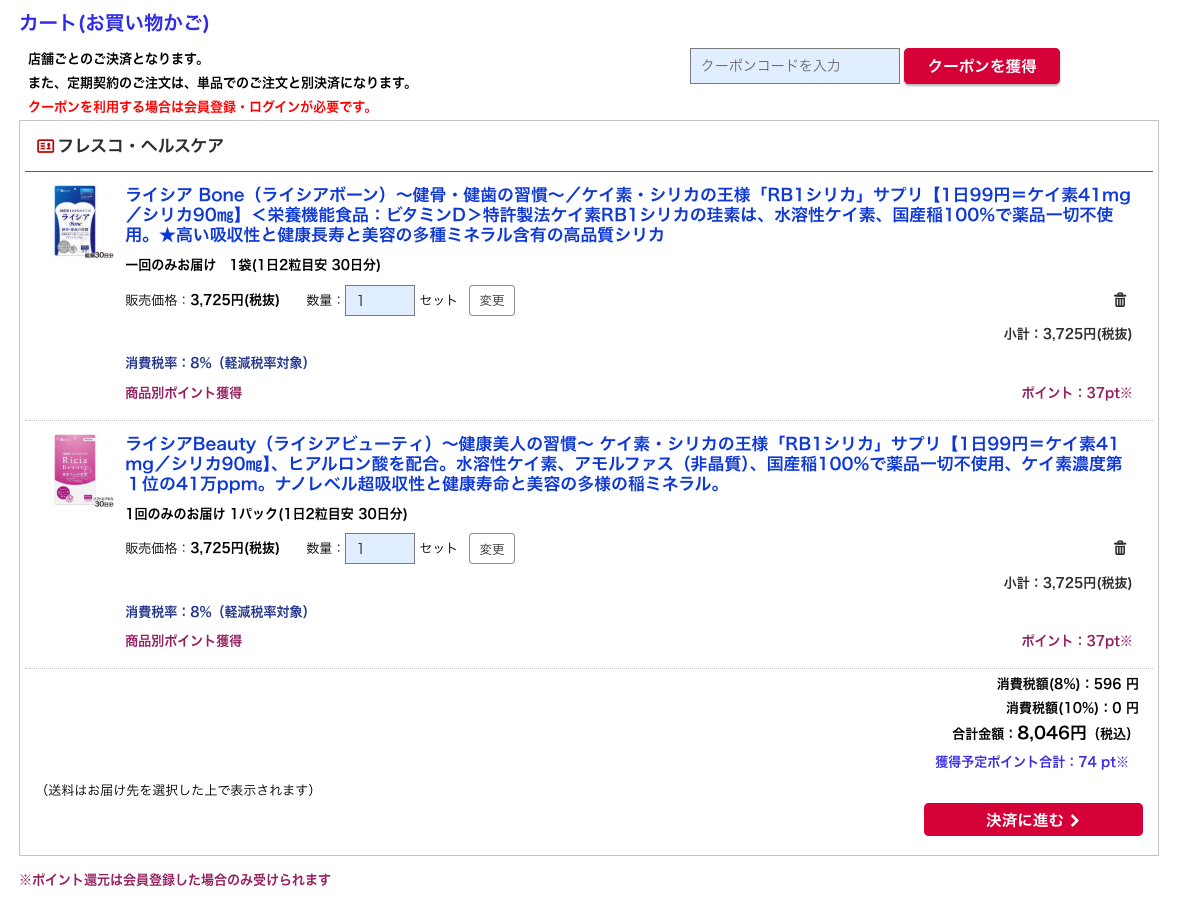Click 小計 3,725円 for ライシアBeauty

click(1068, 583)
